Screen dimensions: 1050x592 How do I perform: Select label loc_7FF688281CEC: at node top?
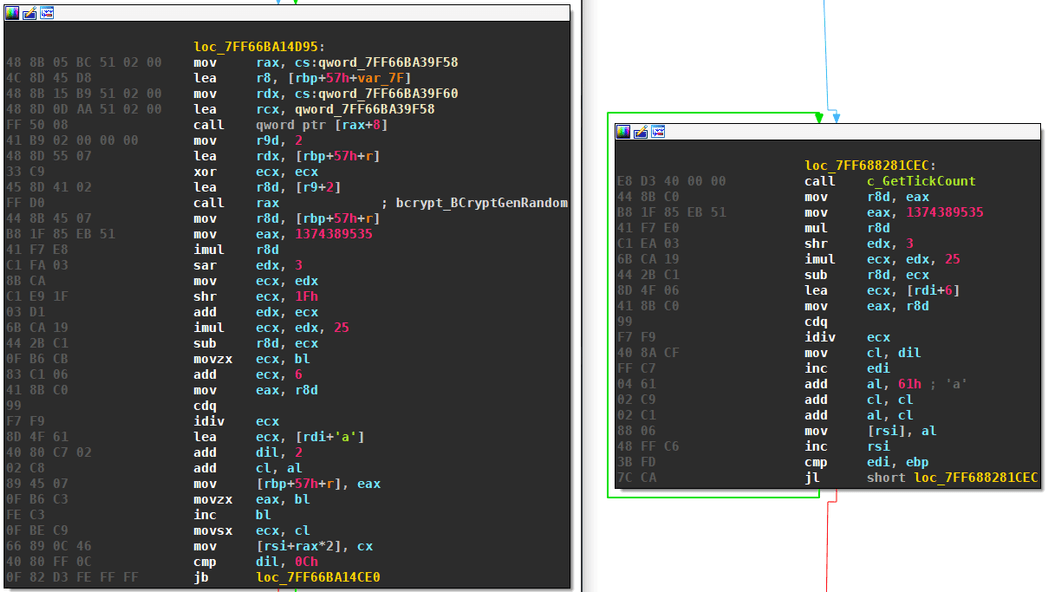[870, 165]
